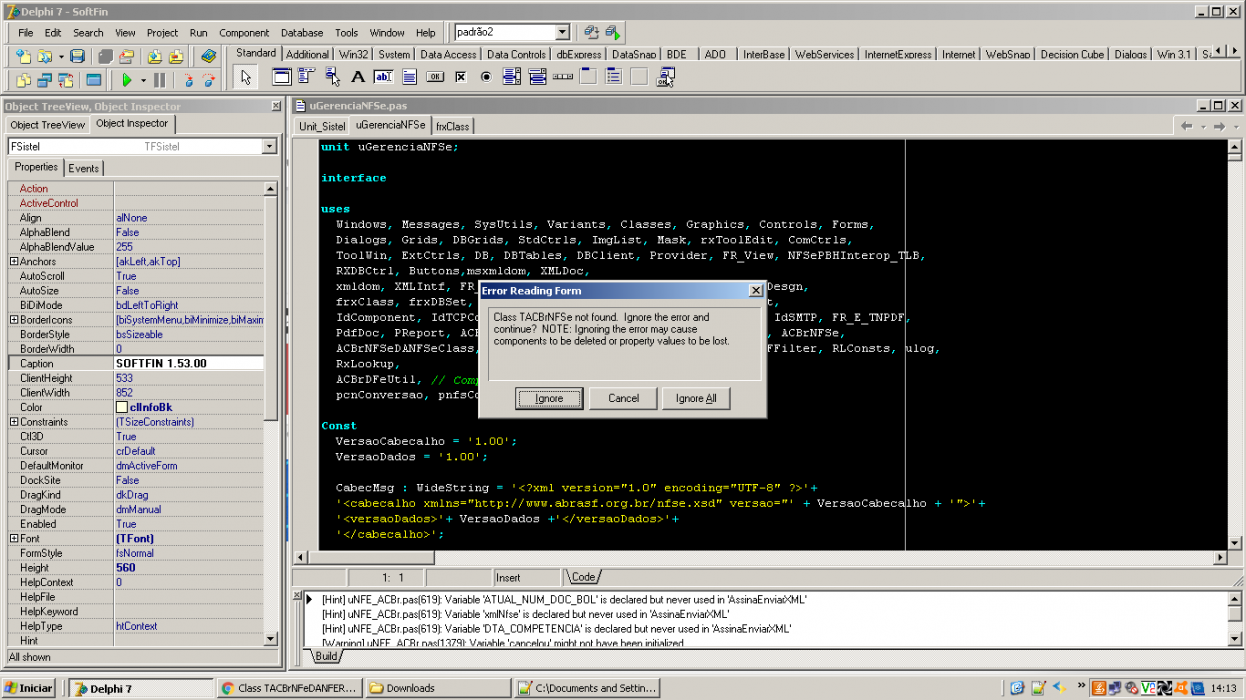Click the Color property clInfoBk swatch
The width and height of the screenshot is (1246, 700).
[122, 408]
